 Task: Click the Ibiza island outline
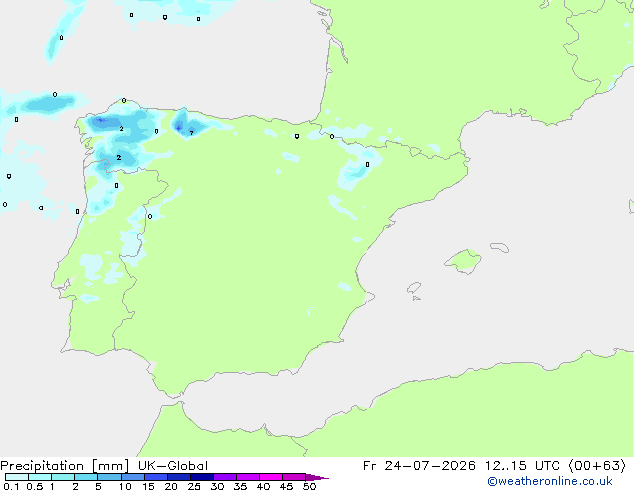(414, 288)
